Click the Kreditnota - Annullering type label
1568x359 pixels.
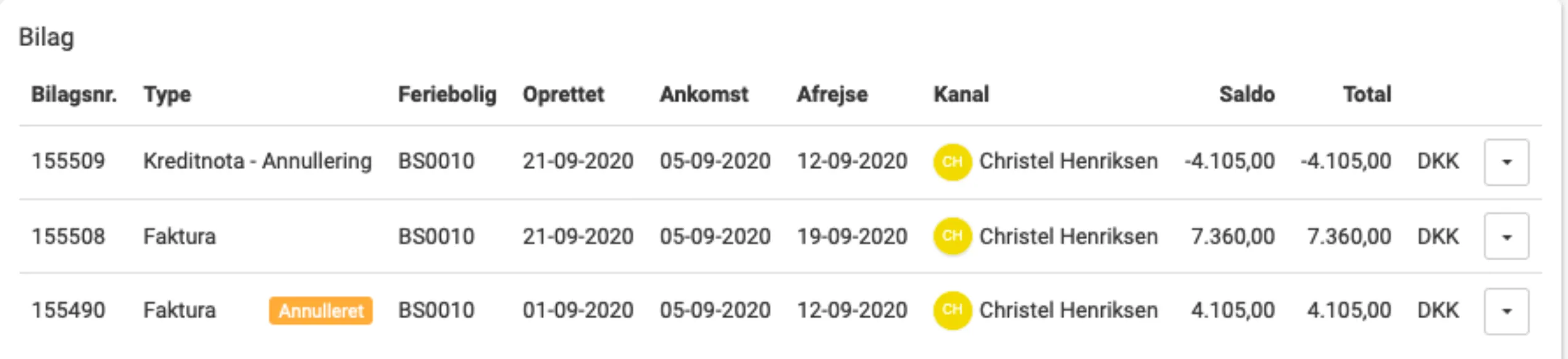258,160
